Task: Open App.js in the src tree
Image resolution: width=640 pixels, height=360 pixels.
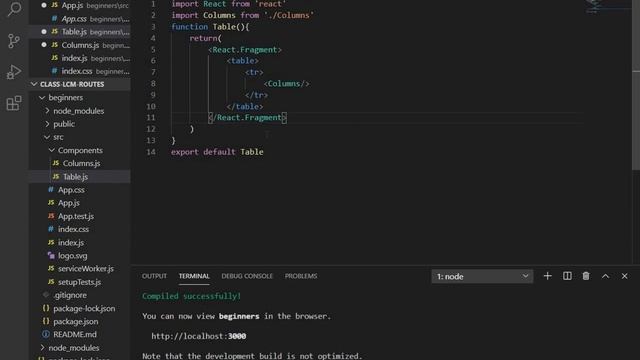Action: (80, 203)
